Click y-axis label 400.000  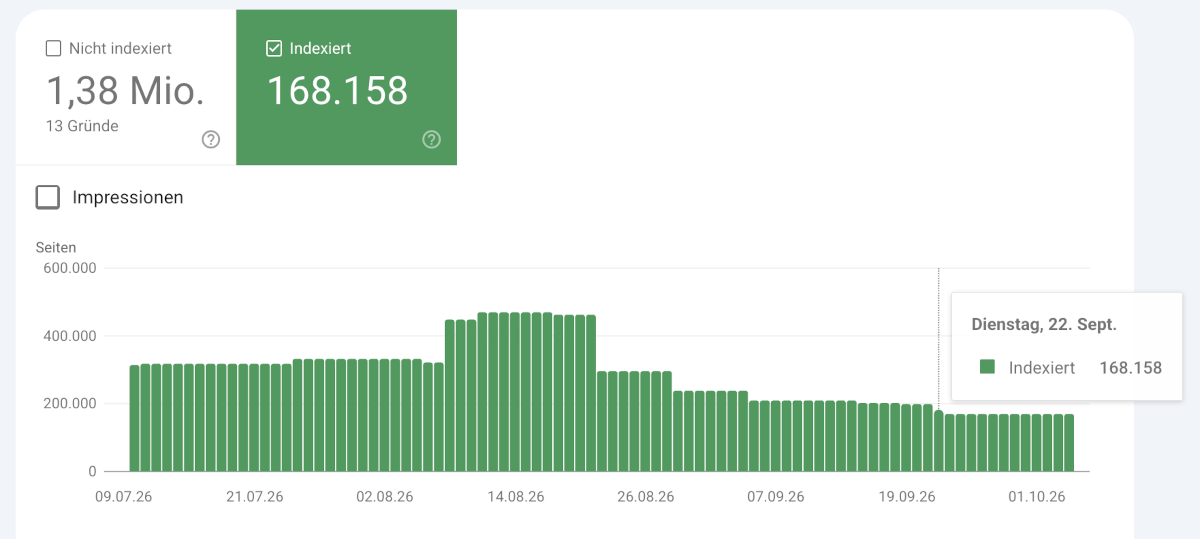(x=69, y=336)
